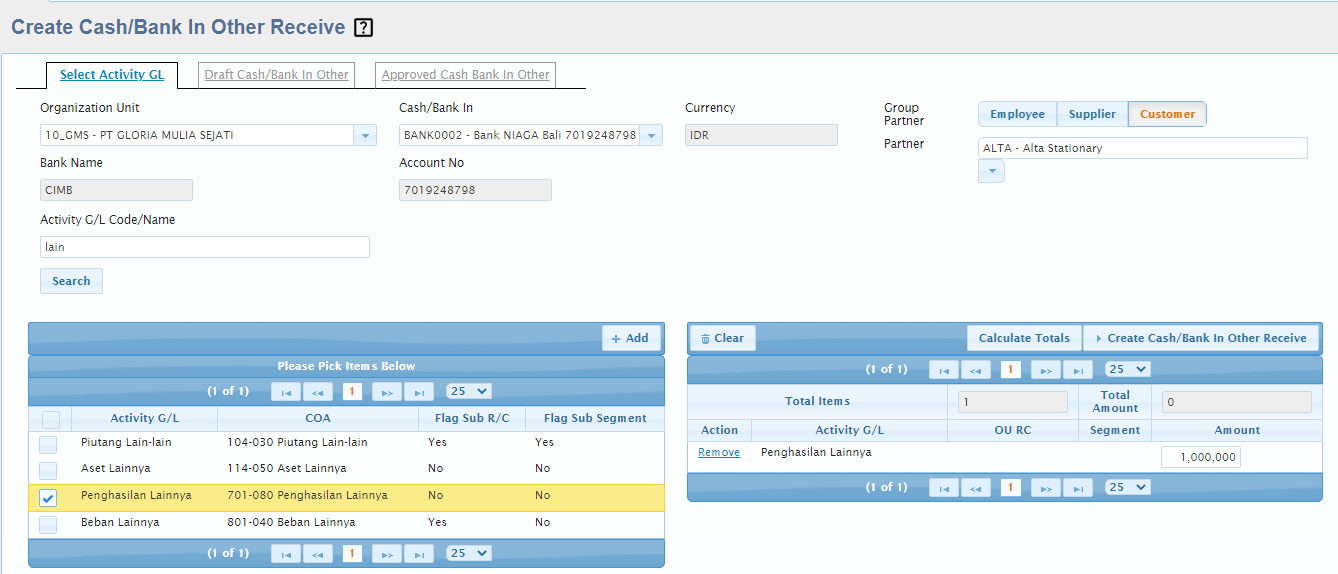Go to last page in top-left paginator
Screen dimensions: 1338x574
pos(419,391)
